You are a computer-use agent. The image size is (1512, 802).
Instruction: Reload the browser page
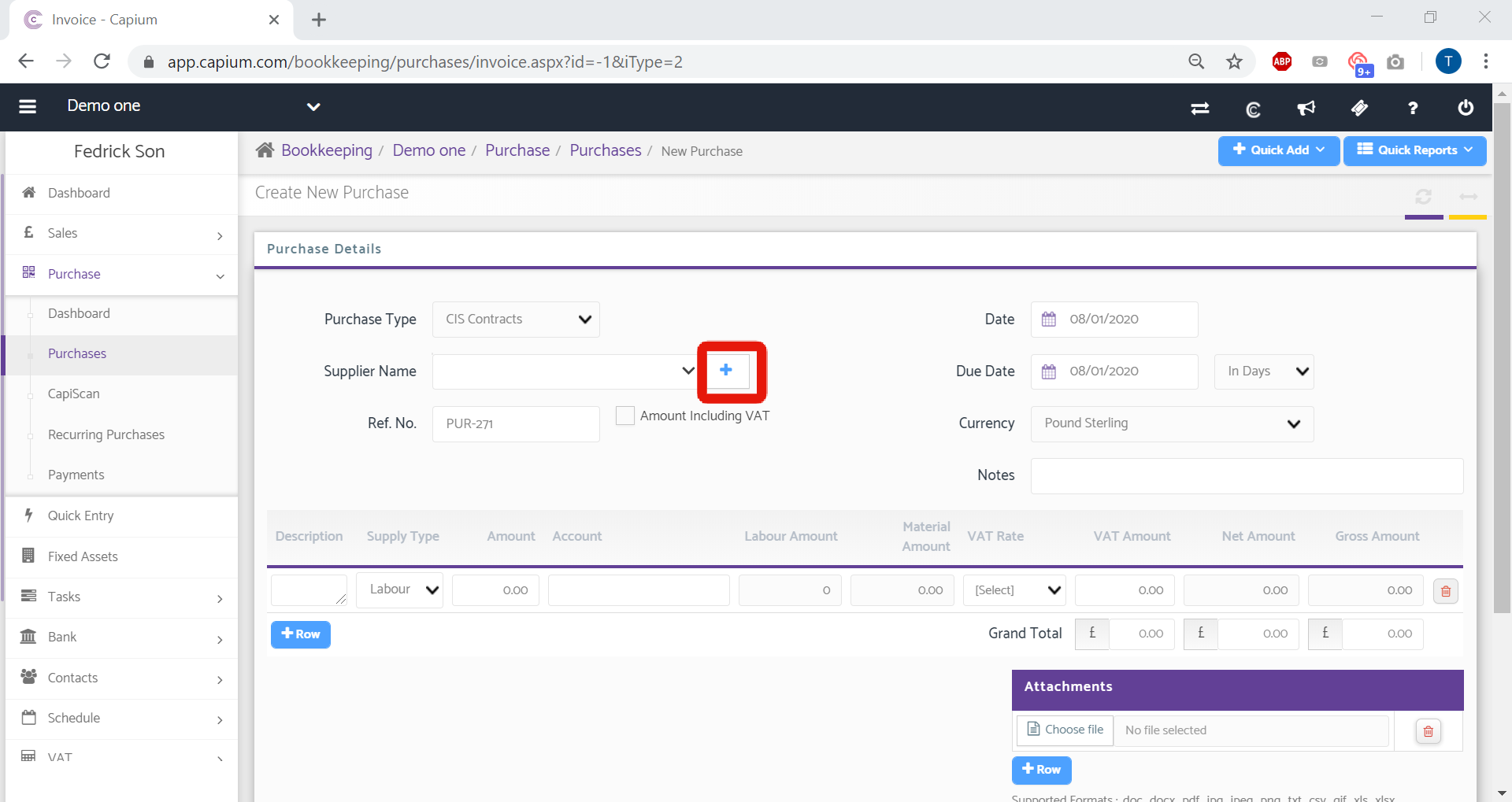click(102, 61)
